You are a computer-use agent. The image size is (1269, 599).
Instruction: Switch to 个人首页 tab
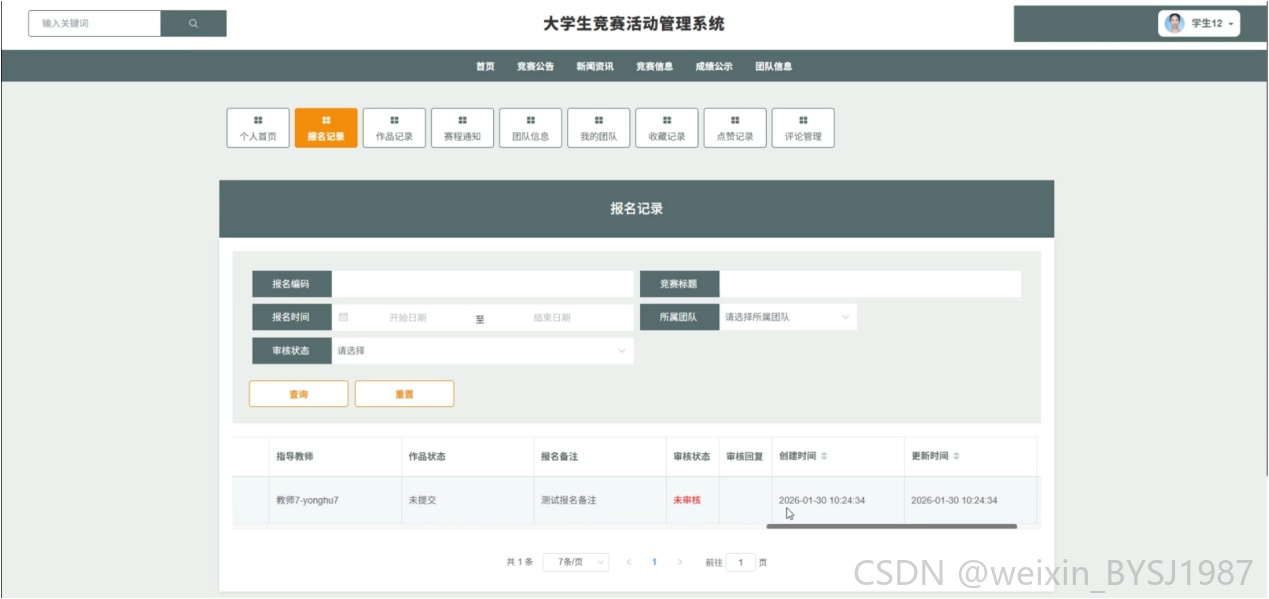tap(258, 128)
